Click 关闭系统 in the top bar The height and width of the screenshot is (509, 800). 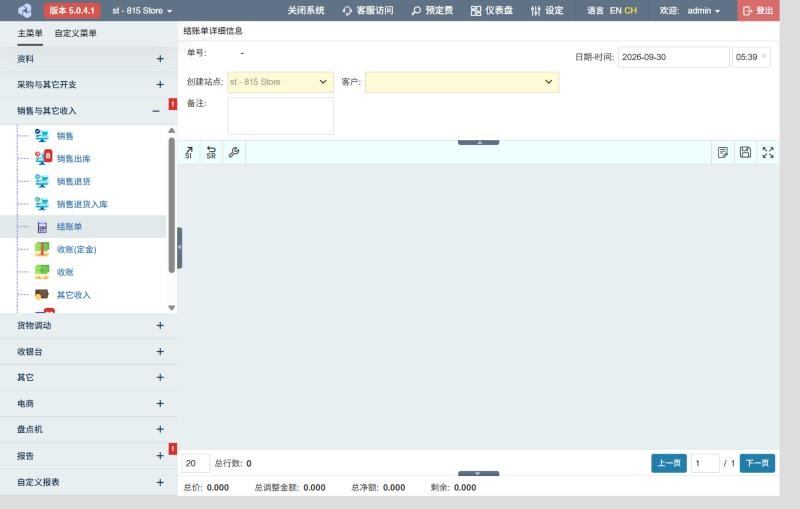coord(306,10)
